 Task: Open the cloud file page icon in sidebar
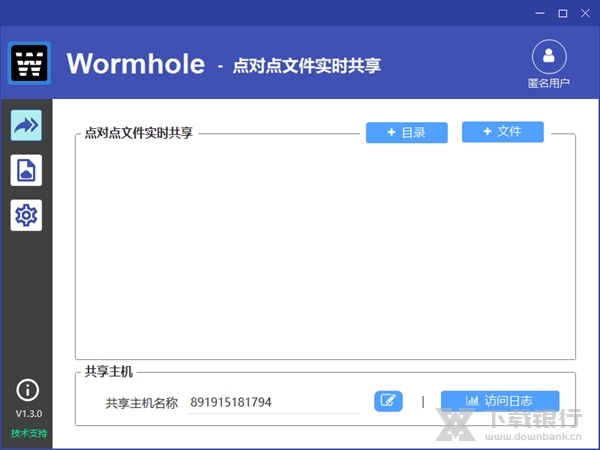point(26,170)
